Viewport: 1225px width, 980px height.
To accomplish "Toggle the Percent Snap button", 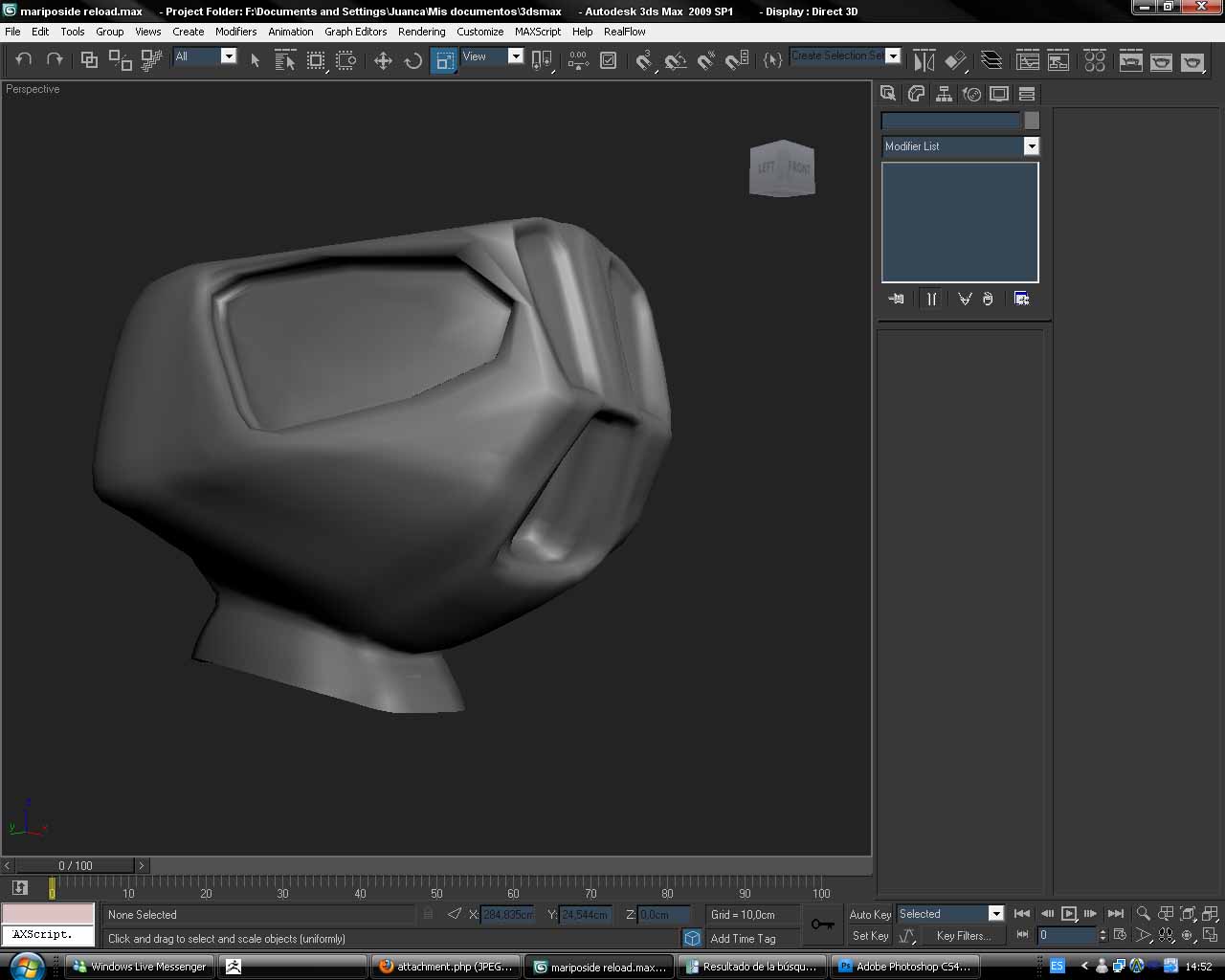I will click(706, 59).
